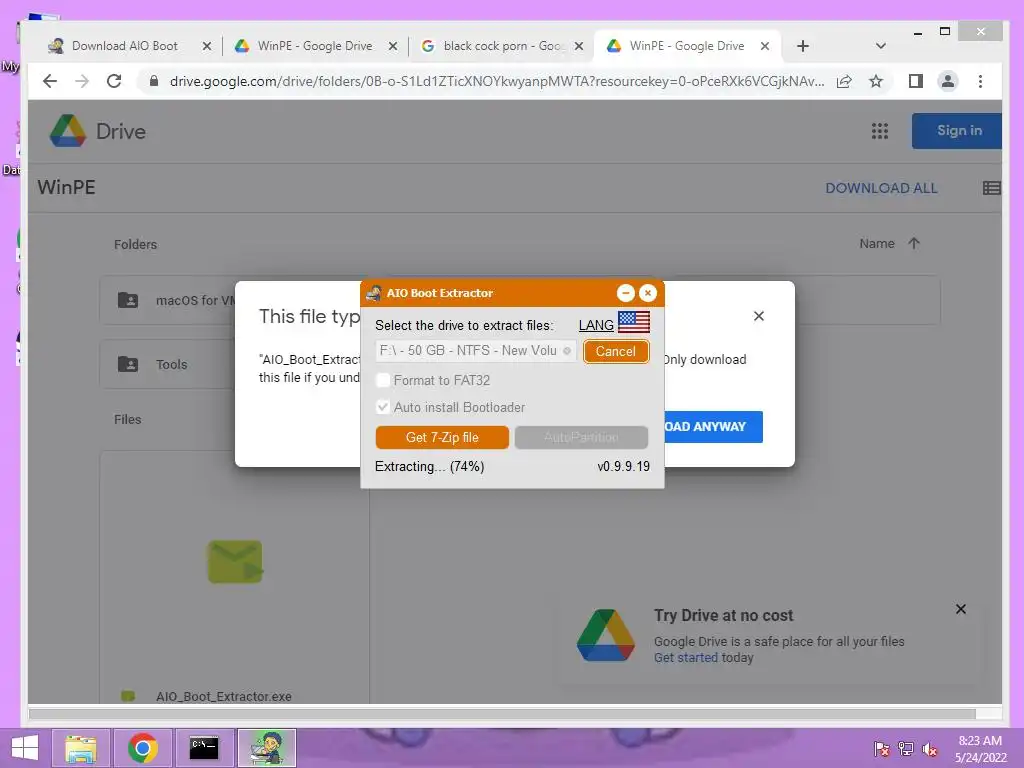
Task: Click the share page icon in address bar
Action: (844, 82)
